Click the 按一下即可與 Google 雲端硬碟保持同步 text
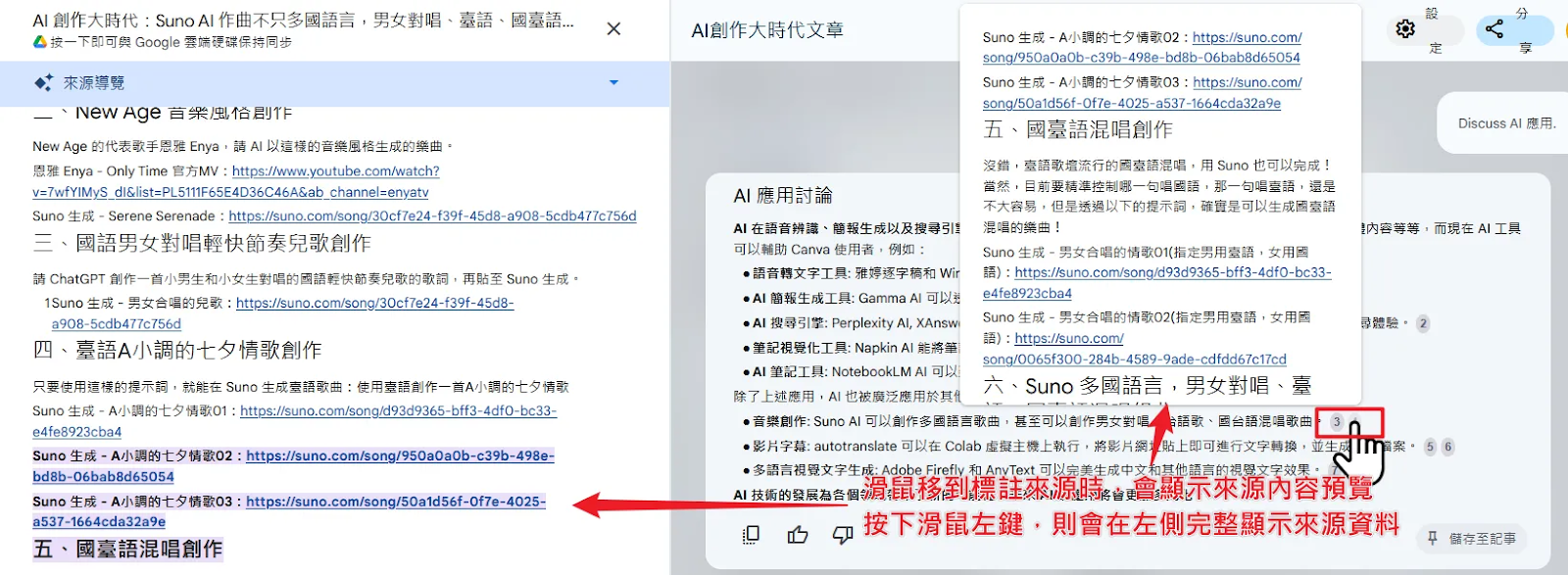 click(x=171, y=42)
